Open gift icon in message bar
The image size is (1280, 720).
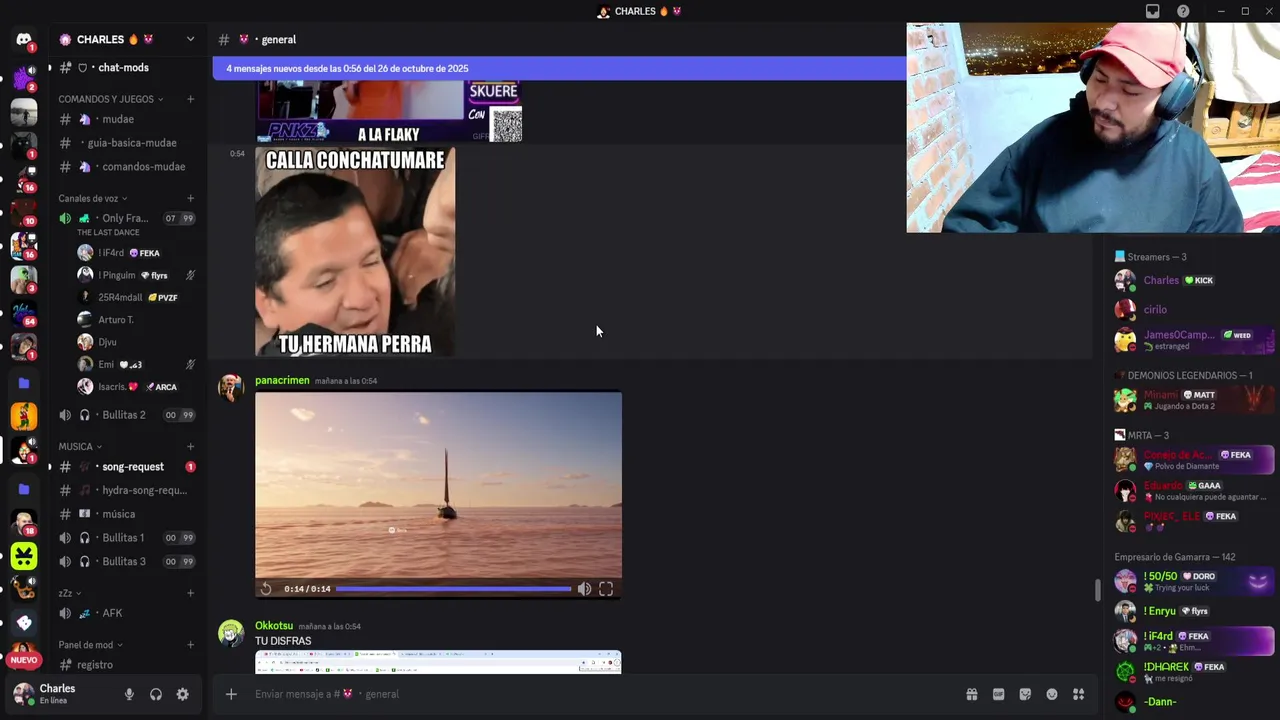pos(971,694)
